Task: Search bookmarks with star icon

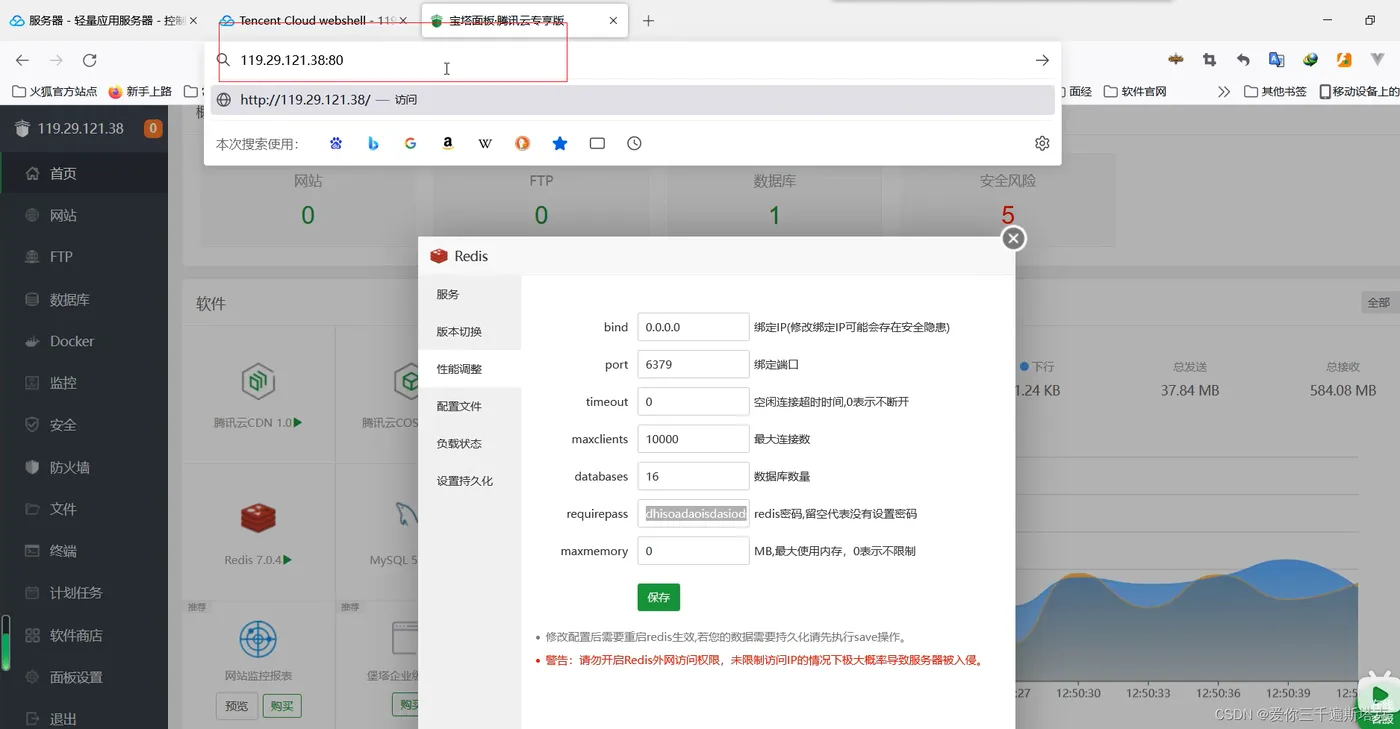Action: point(560,143)
